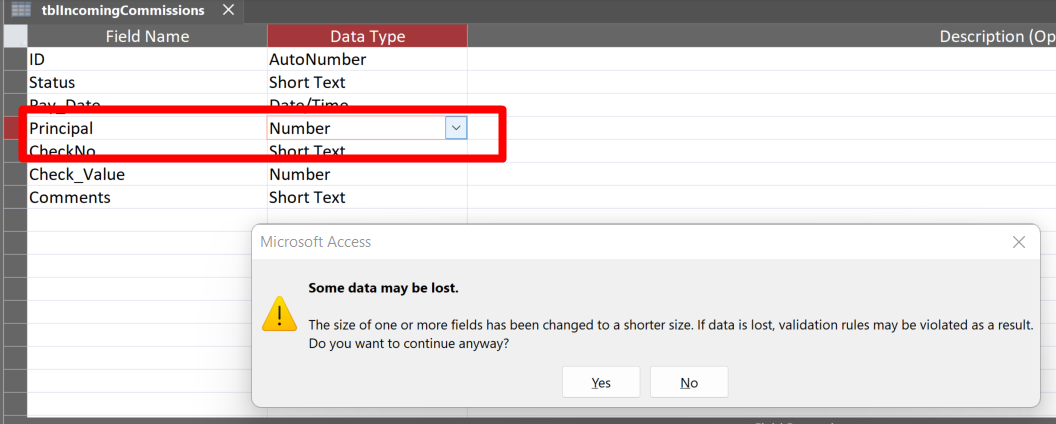The width and height of the screenshot is (1056, 424).
Task: Open the Principal data type dropdown arrow
Action: pyautogui.click(x=455, y=128)
